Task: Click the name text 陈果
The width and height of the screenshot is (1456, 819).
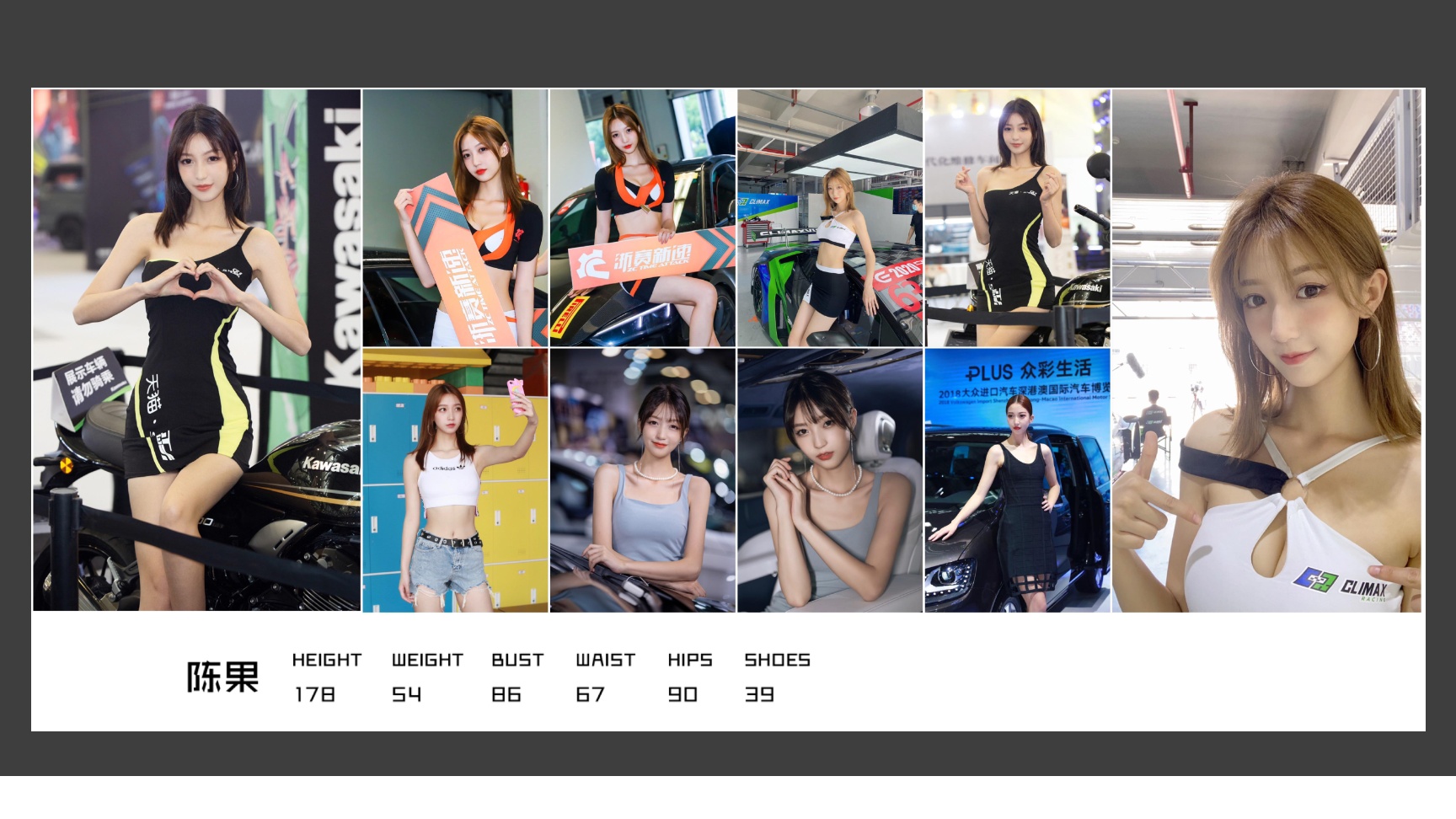Action: [222, 677]
